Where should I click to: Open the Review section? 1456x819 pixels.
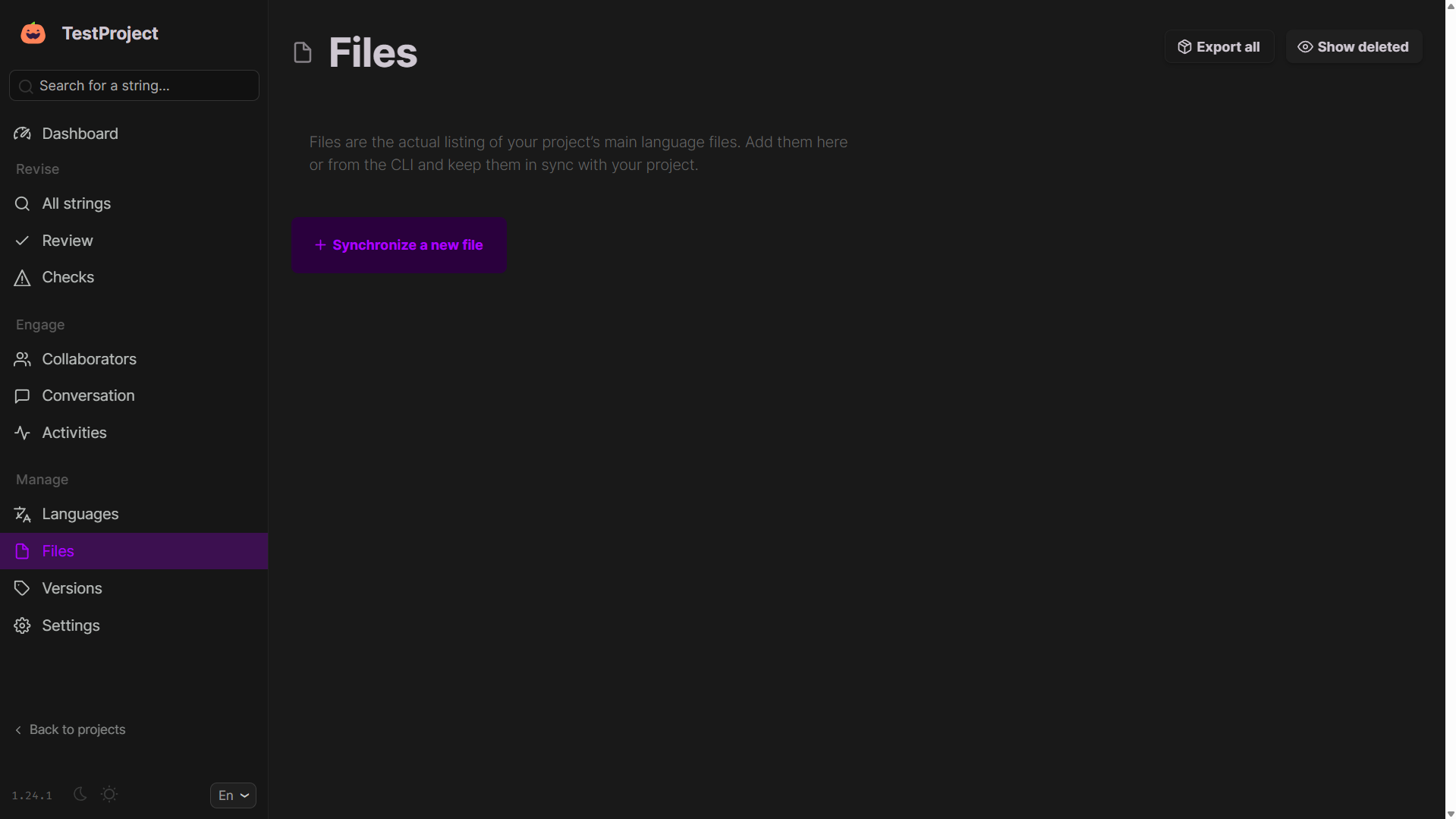pyautogui.click(x=68, y=241)
